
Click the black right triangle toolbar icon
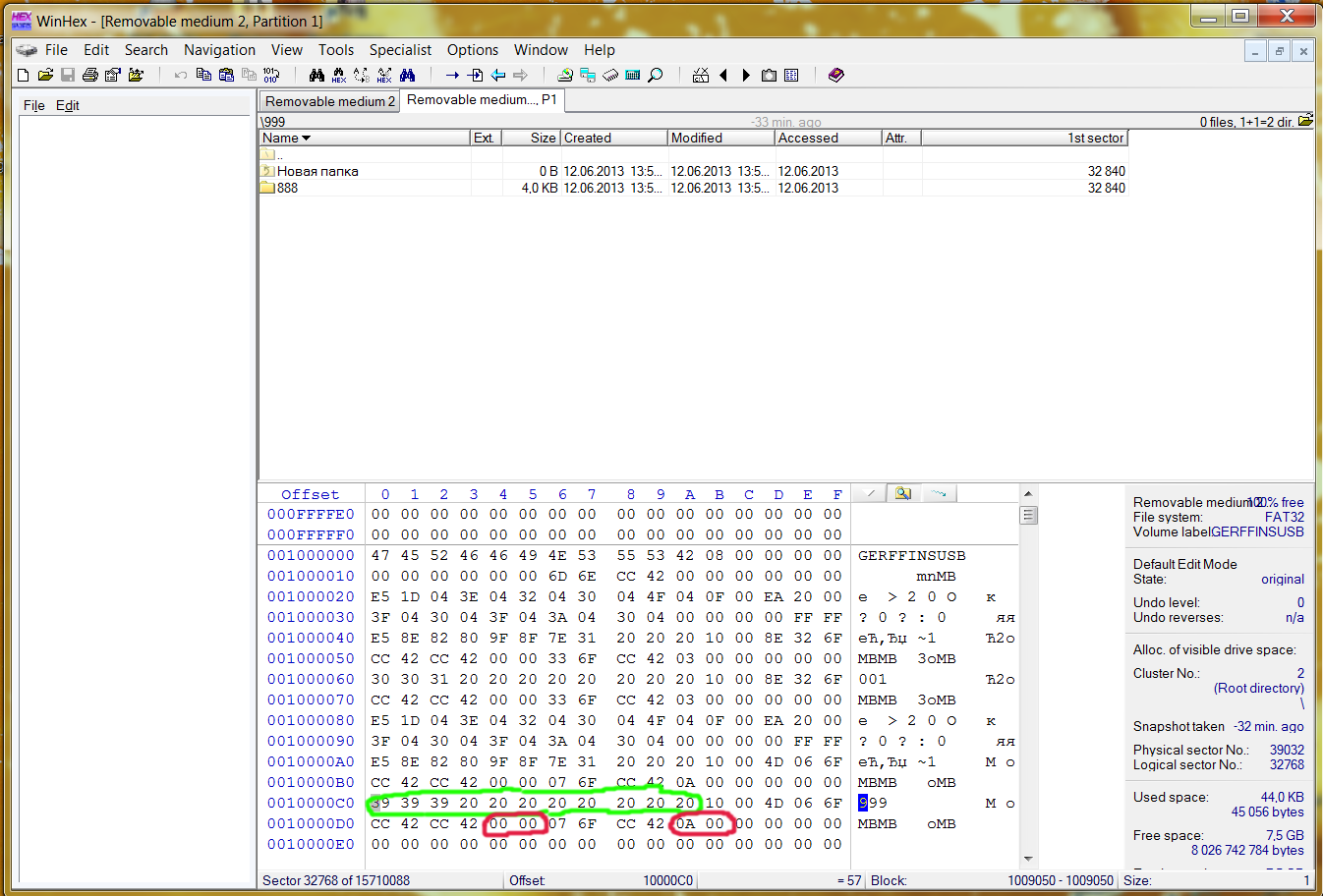point(746,75)
